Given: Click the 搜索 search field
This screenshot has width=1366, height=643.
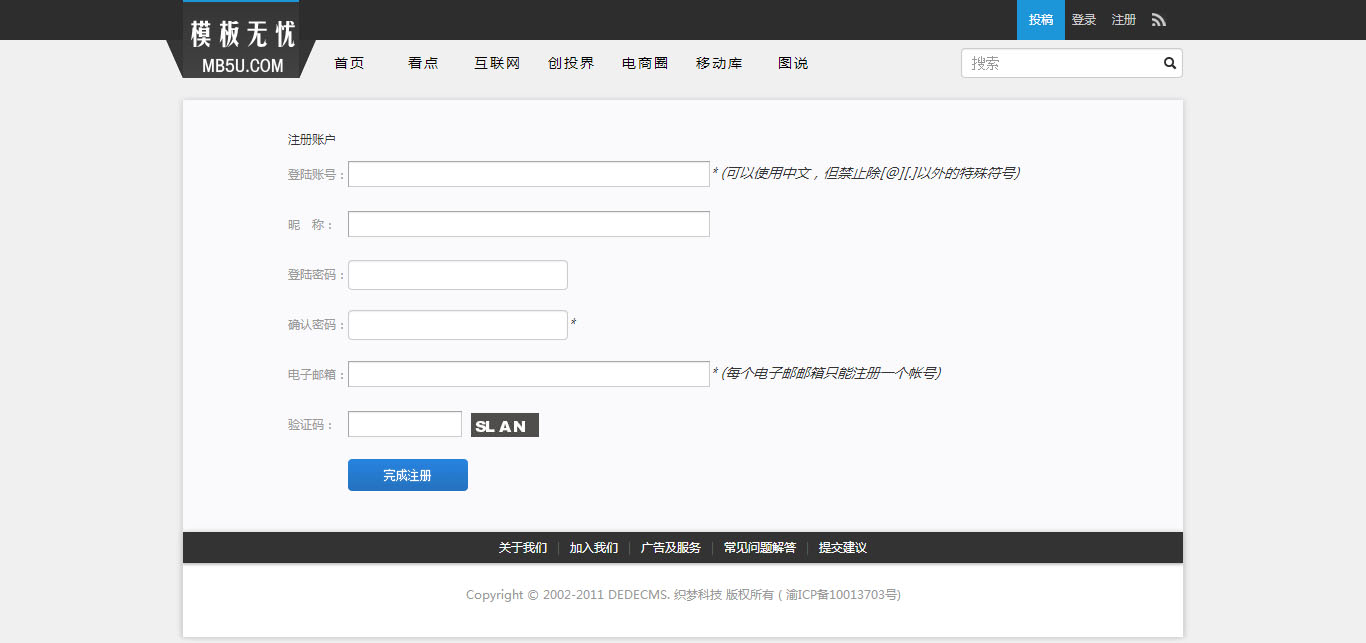Looking at the screenshot, I should click(1060, 63).
